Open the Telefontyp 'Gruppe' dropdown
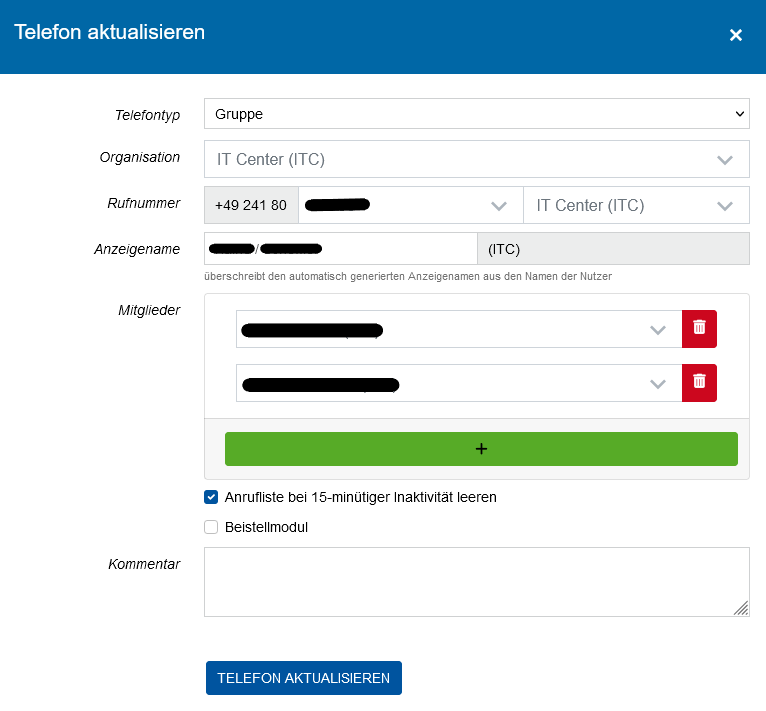This screenshot has width=766, height=711. pyautogui.click(x=476, y=114)
